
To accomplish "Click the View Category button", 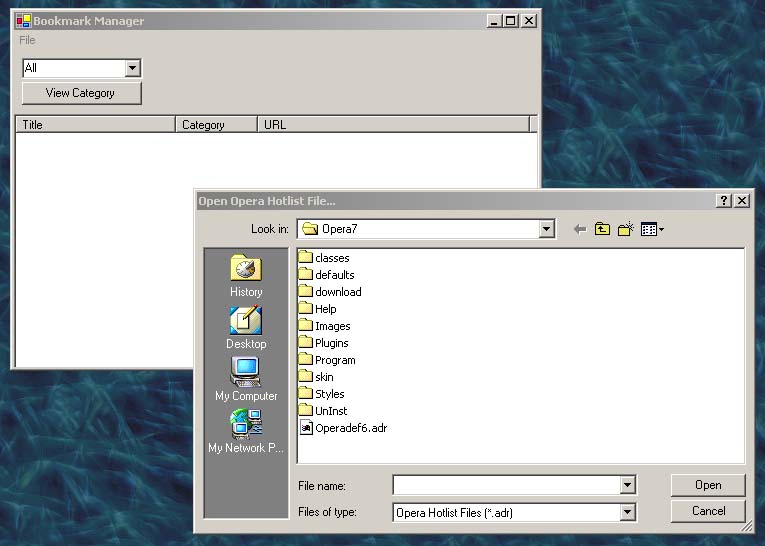I will coord(81,93).
